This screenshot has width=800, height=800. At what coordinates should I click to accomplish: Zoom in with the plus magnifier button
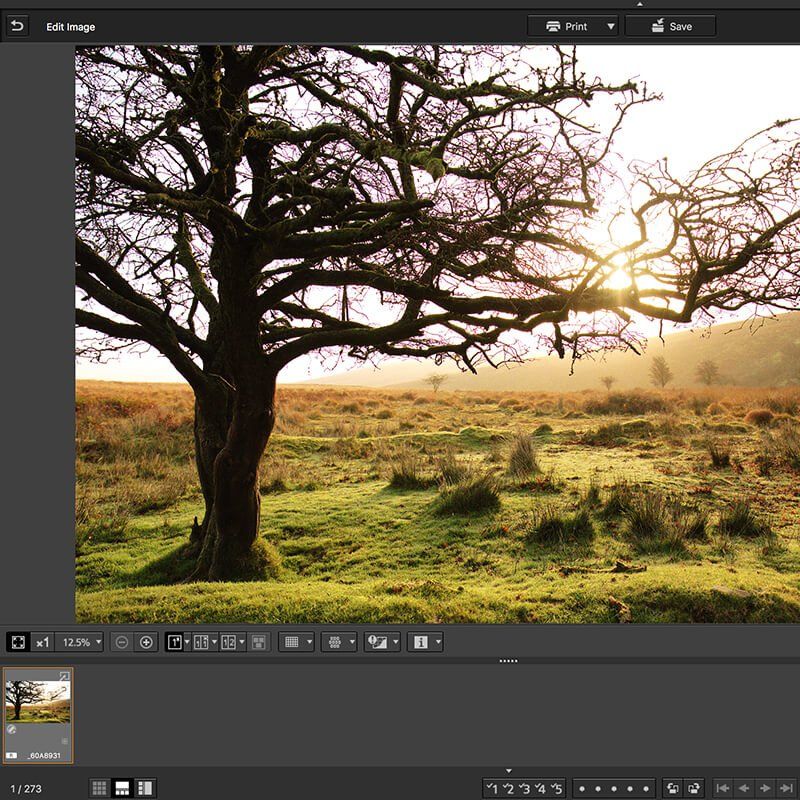[x=146, y=642]
